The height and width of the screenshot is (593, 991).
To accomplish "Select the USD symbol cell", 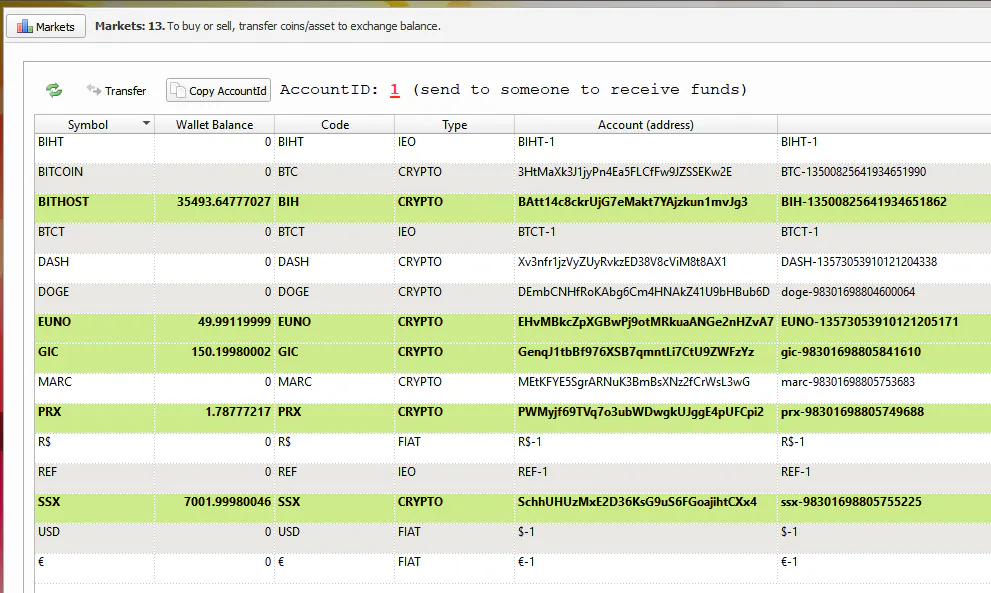I will coord(94,538).
